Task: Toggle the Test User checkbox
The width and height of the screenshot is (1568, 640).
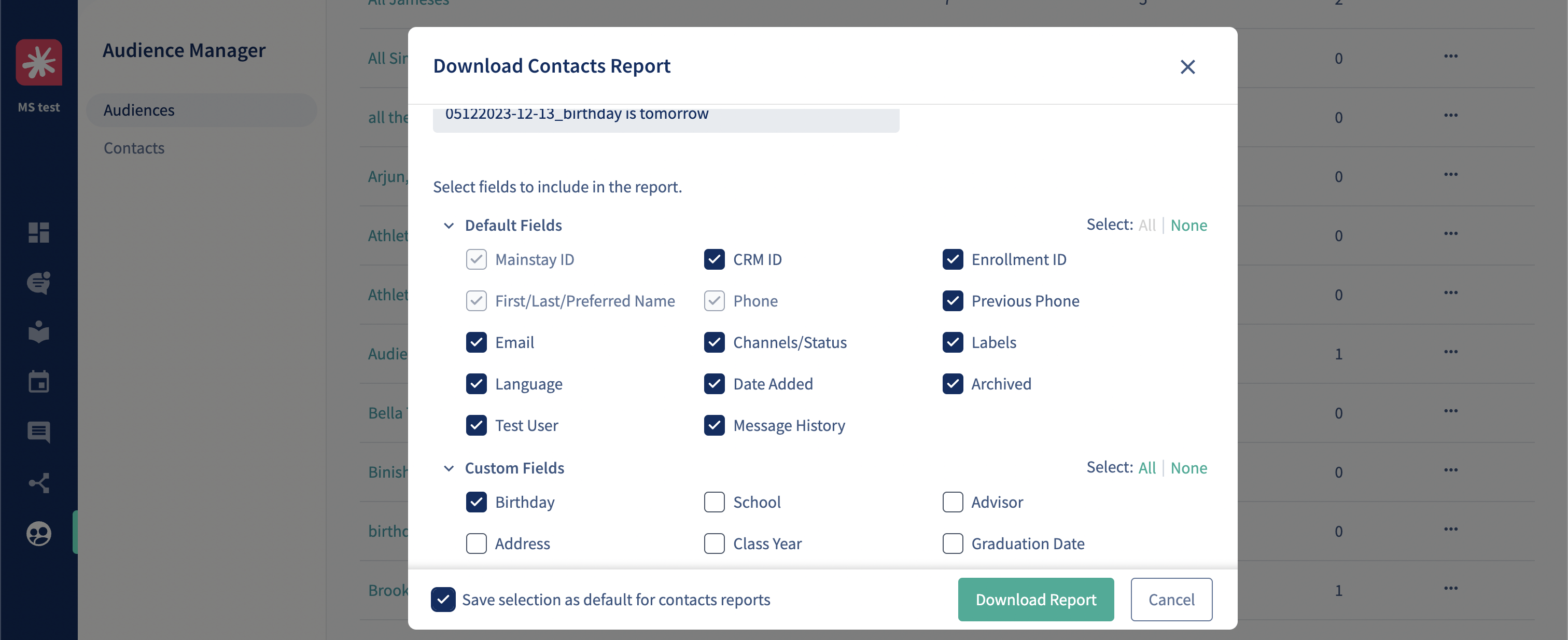Action: pyautogui.click(x=476, y=425)
